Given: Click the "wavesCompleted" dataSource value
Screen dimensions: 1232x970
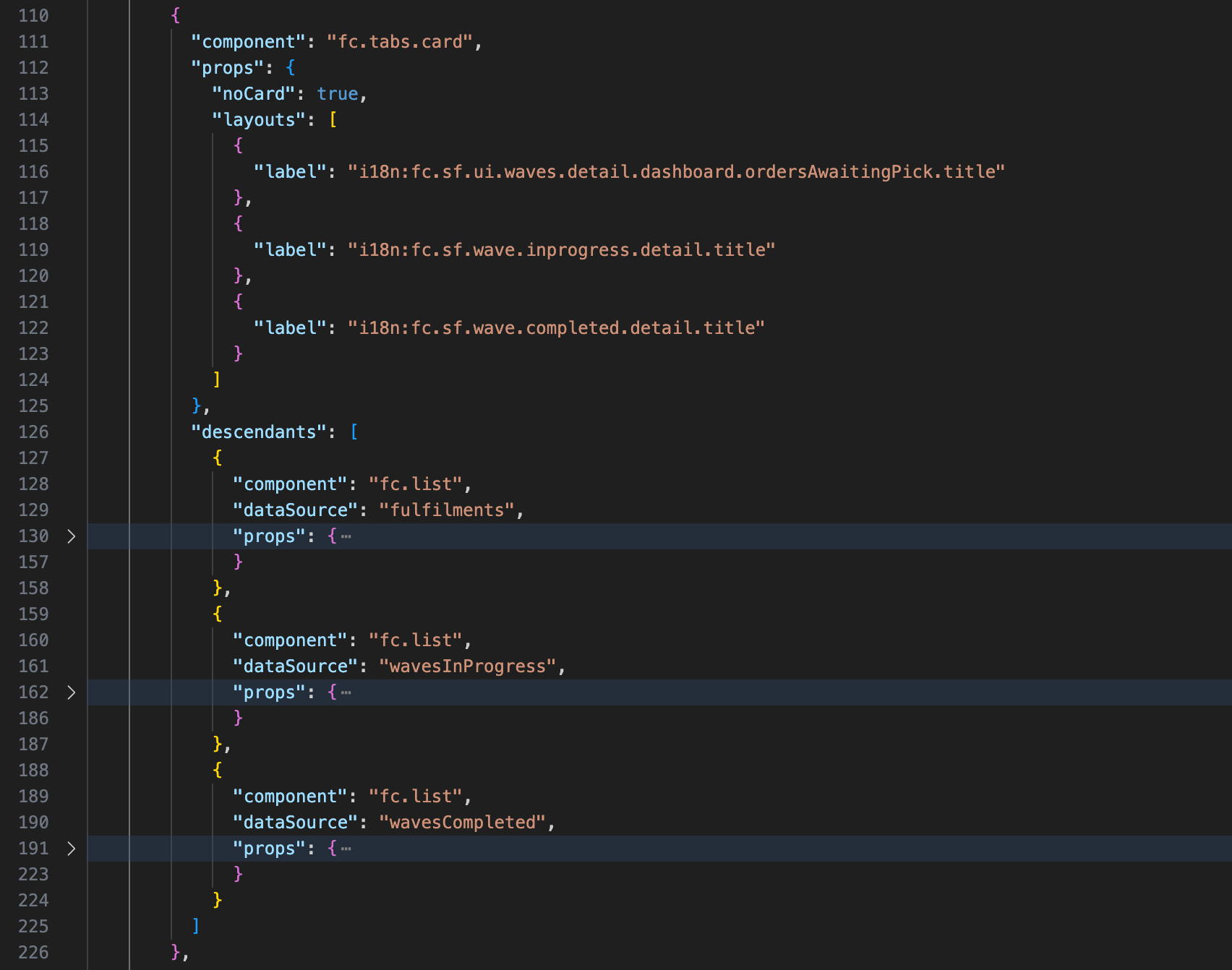Looking at the screenshot, I should (462, 823).
